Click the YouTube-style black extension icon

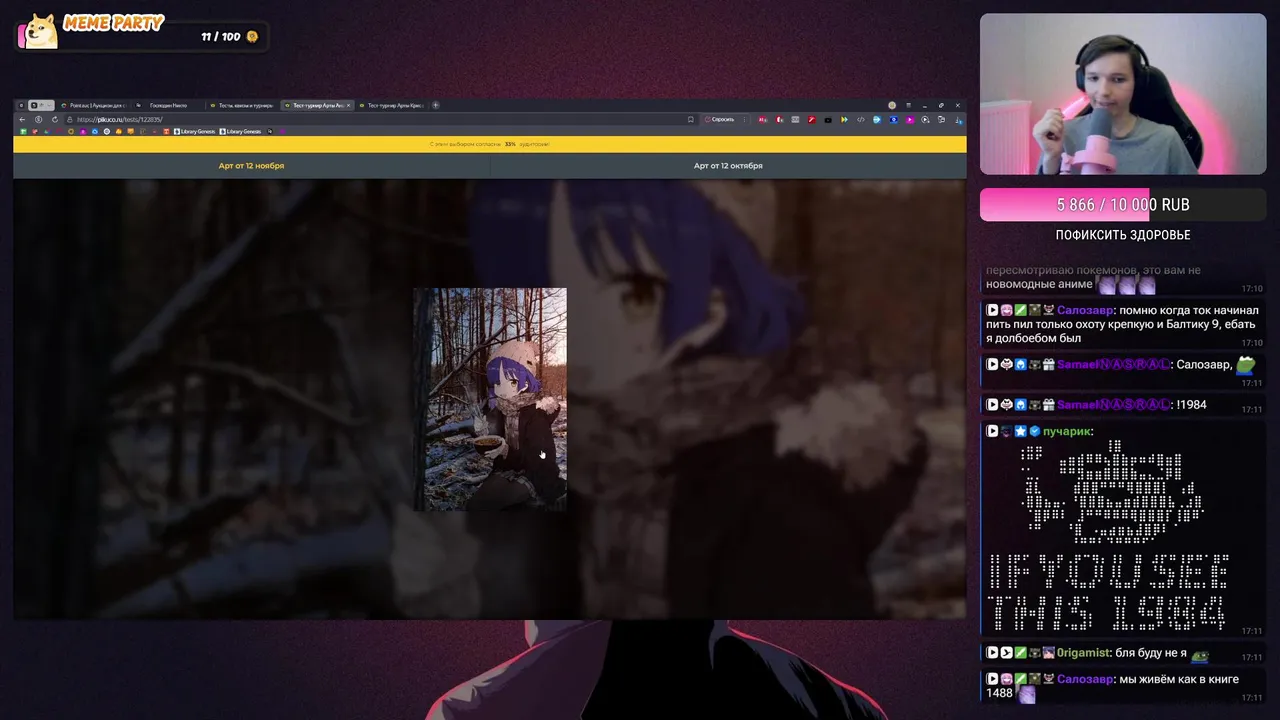(828, 120)
